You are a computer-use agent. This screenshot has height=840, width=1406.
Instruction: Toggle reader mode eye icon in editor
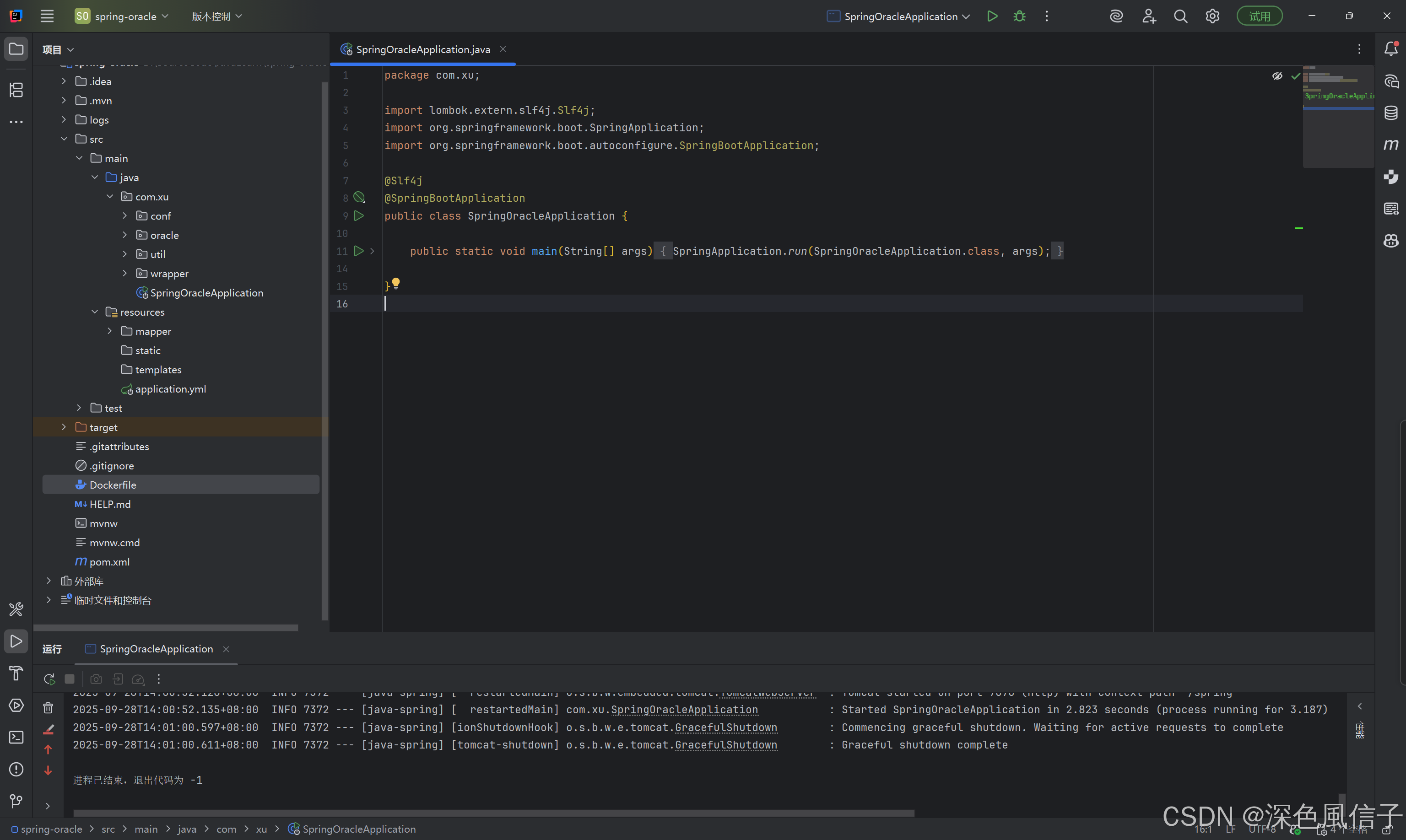click(x=1277, y=76)
